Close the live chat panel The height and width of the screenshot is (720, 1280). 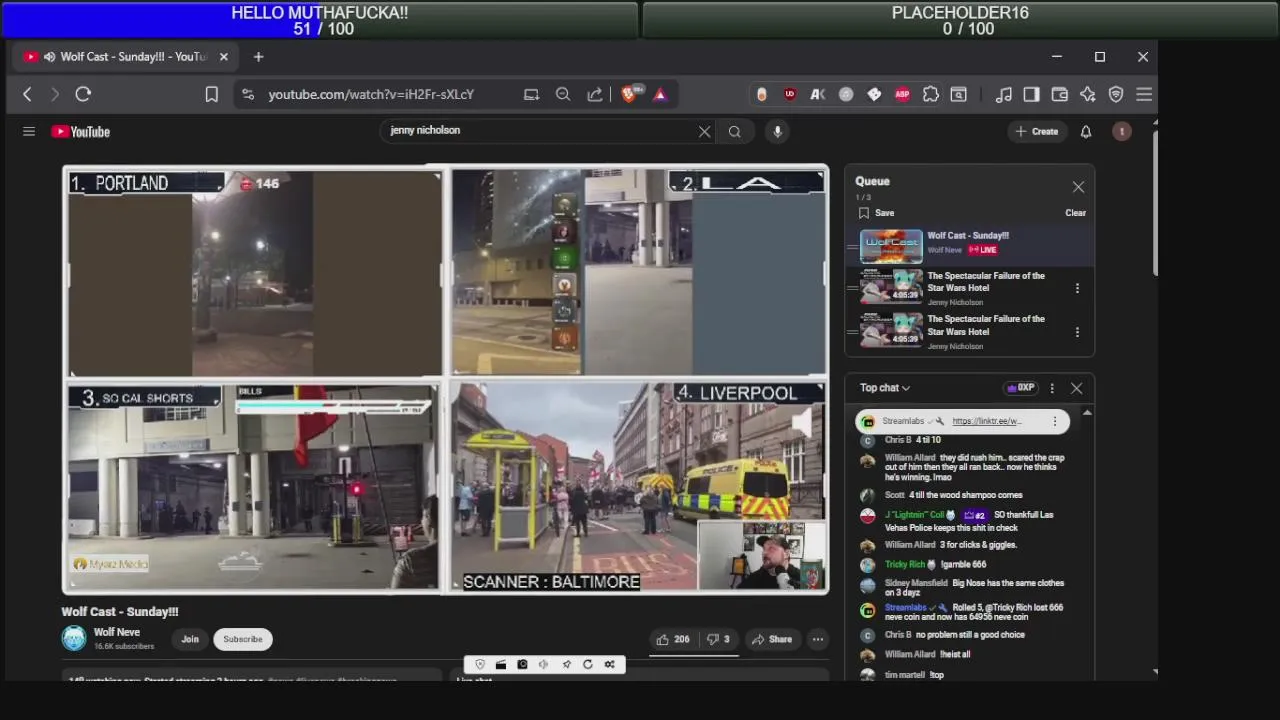[x=1077, y=388]
